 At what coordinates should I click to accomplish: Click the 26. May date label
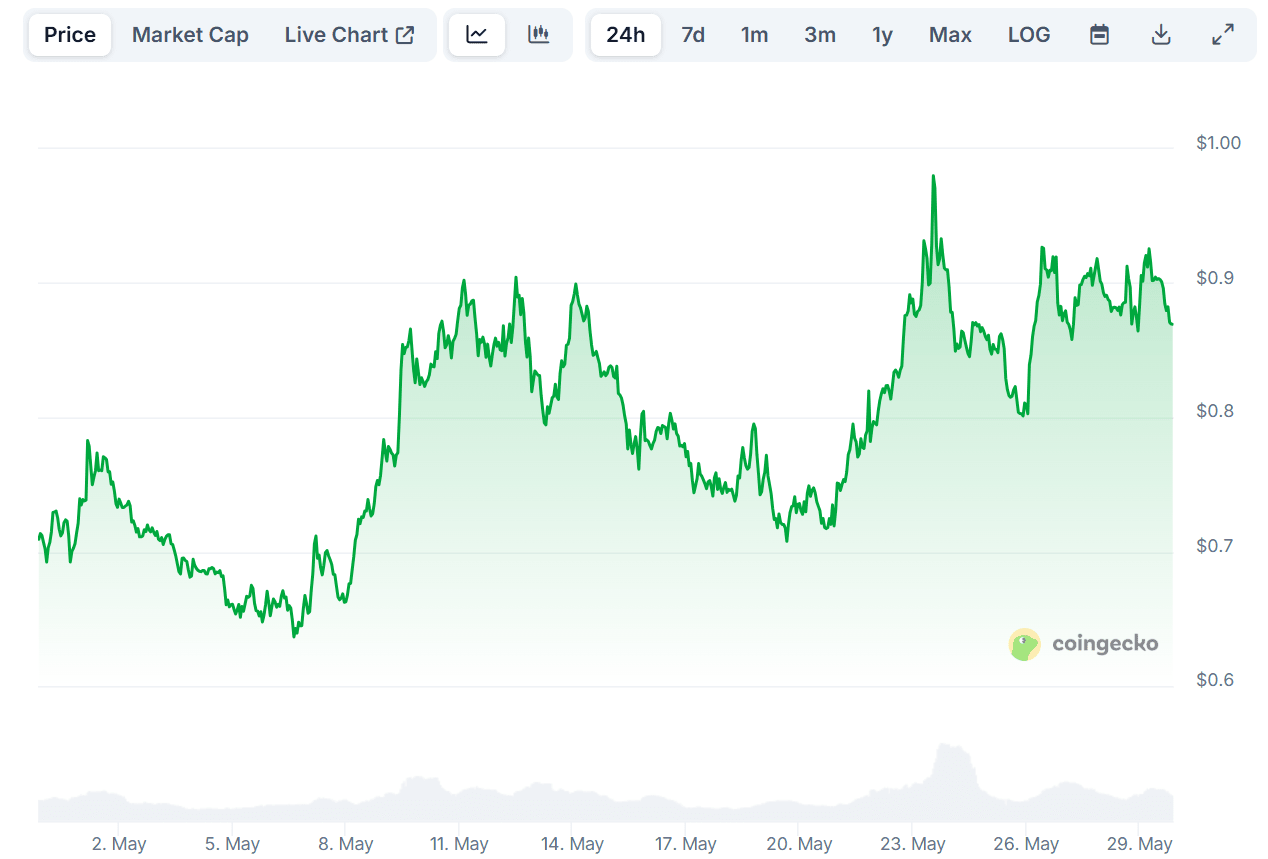[x=1027, y=844]
